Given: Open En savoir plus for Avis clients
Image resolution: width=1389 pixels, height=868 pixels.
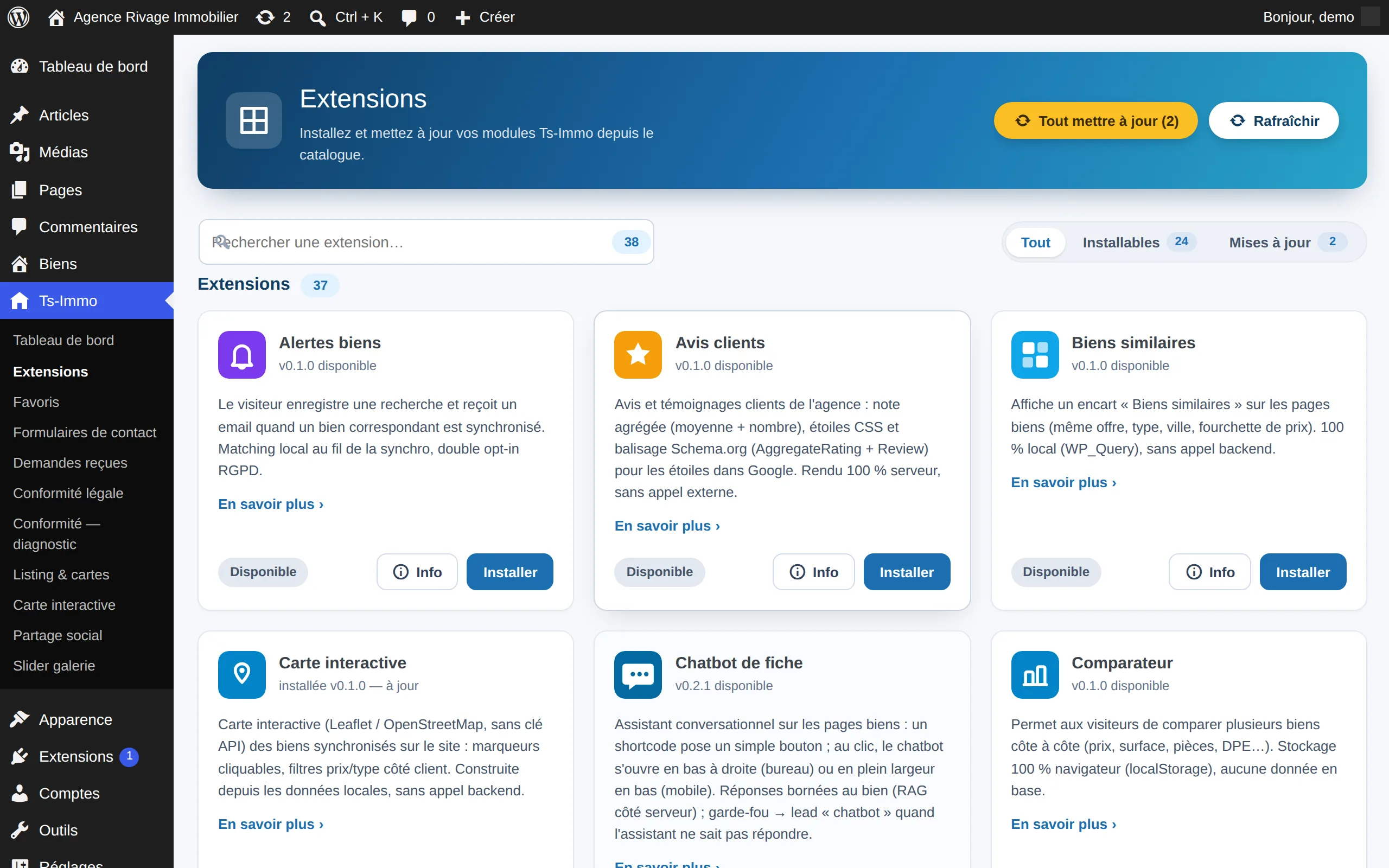Looking at the screenshot, I should [667, 526].
